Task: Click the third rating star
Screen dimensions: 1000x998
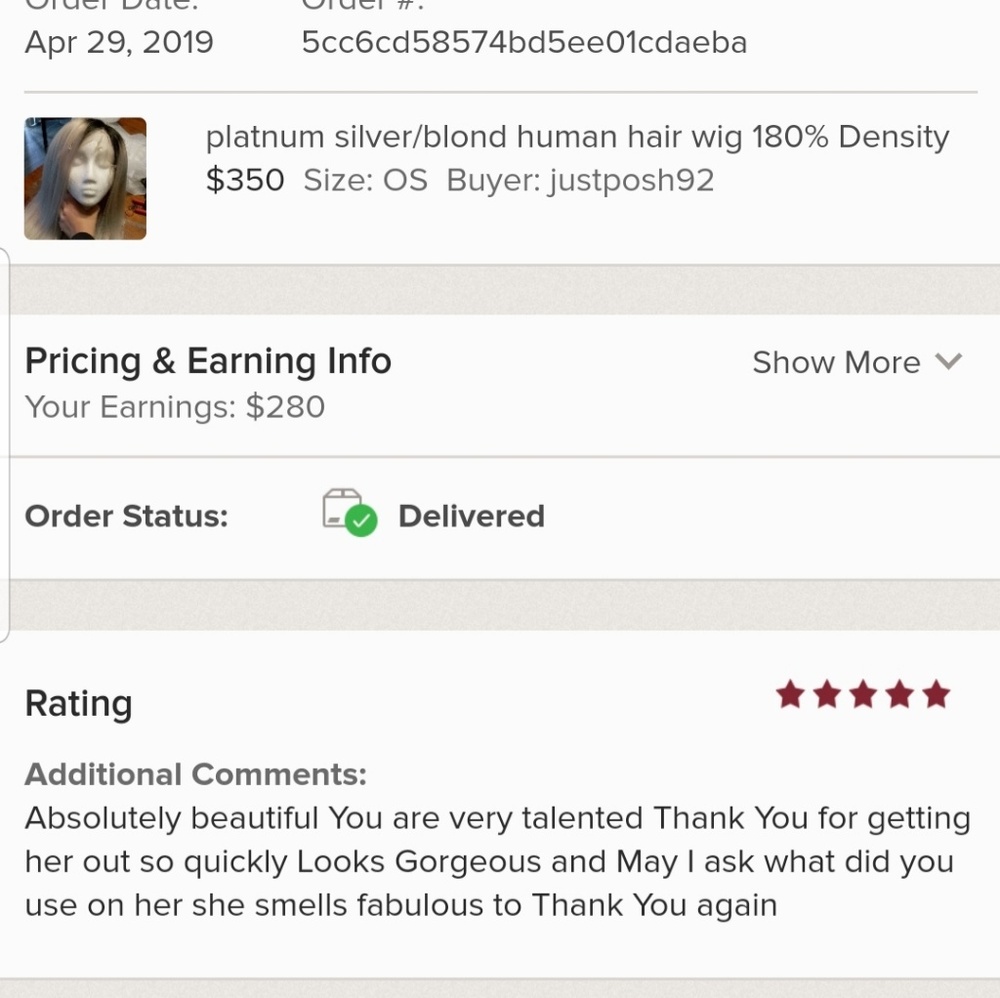Action: 863,694
